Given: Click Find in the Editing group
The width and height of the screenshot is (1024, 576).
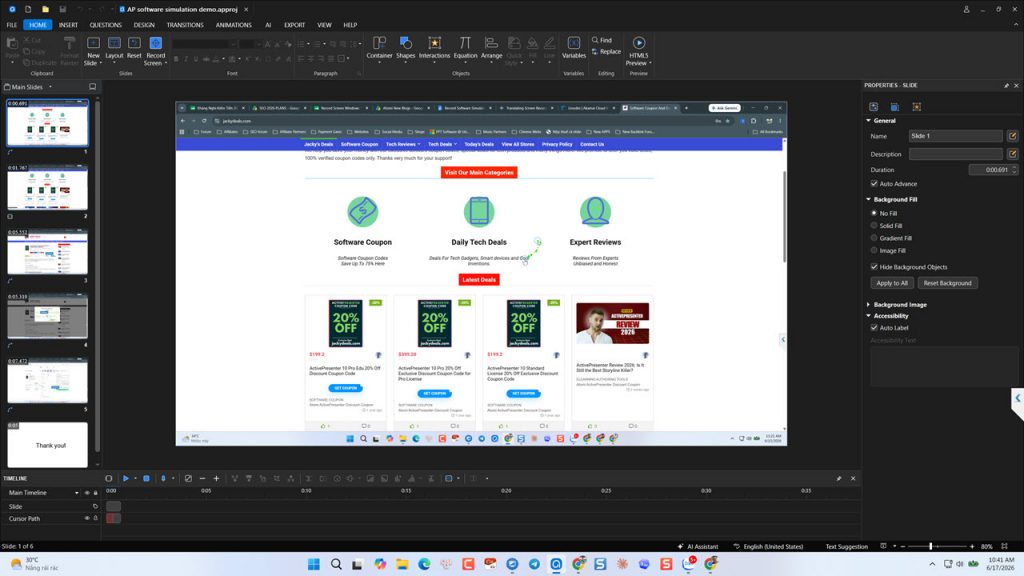Looking at the screenshot, I should coord(602,40).
